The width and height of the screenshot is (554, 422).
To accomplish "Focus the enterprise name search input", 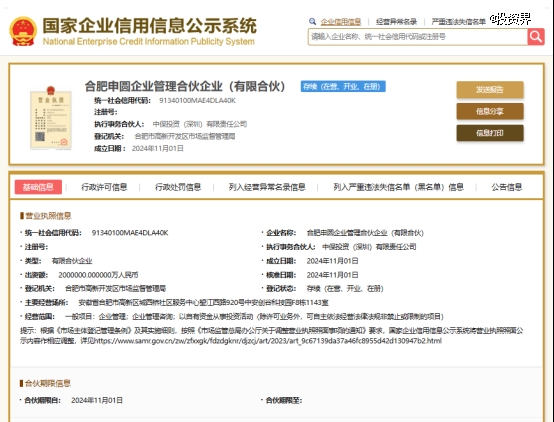I will (418, 37).
